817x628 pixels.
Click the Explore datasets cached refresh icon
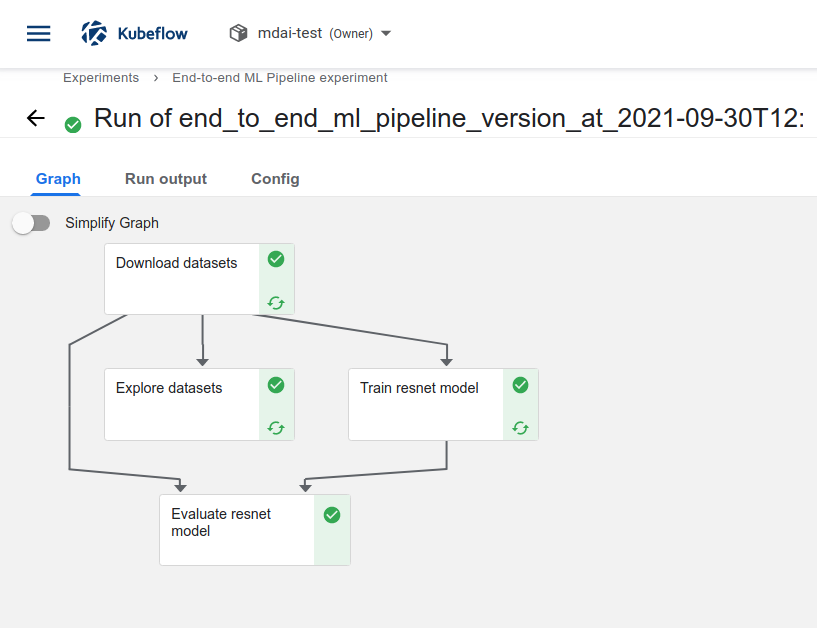(x=276, y=428)
